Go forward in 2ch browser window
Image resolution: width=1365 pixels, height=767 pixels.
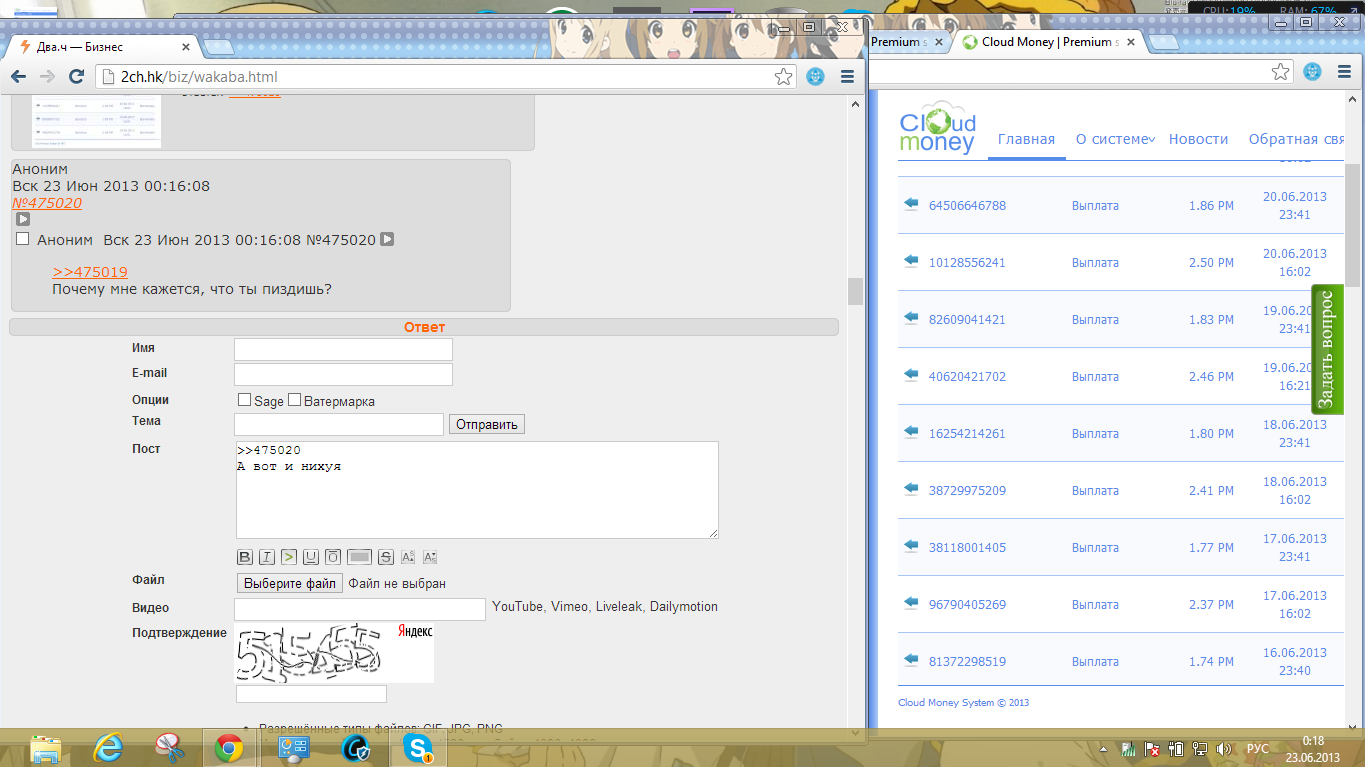47,77
